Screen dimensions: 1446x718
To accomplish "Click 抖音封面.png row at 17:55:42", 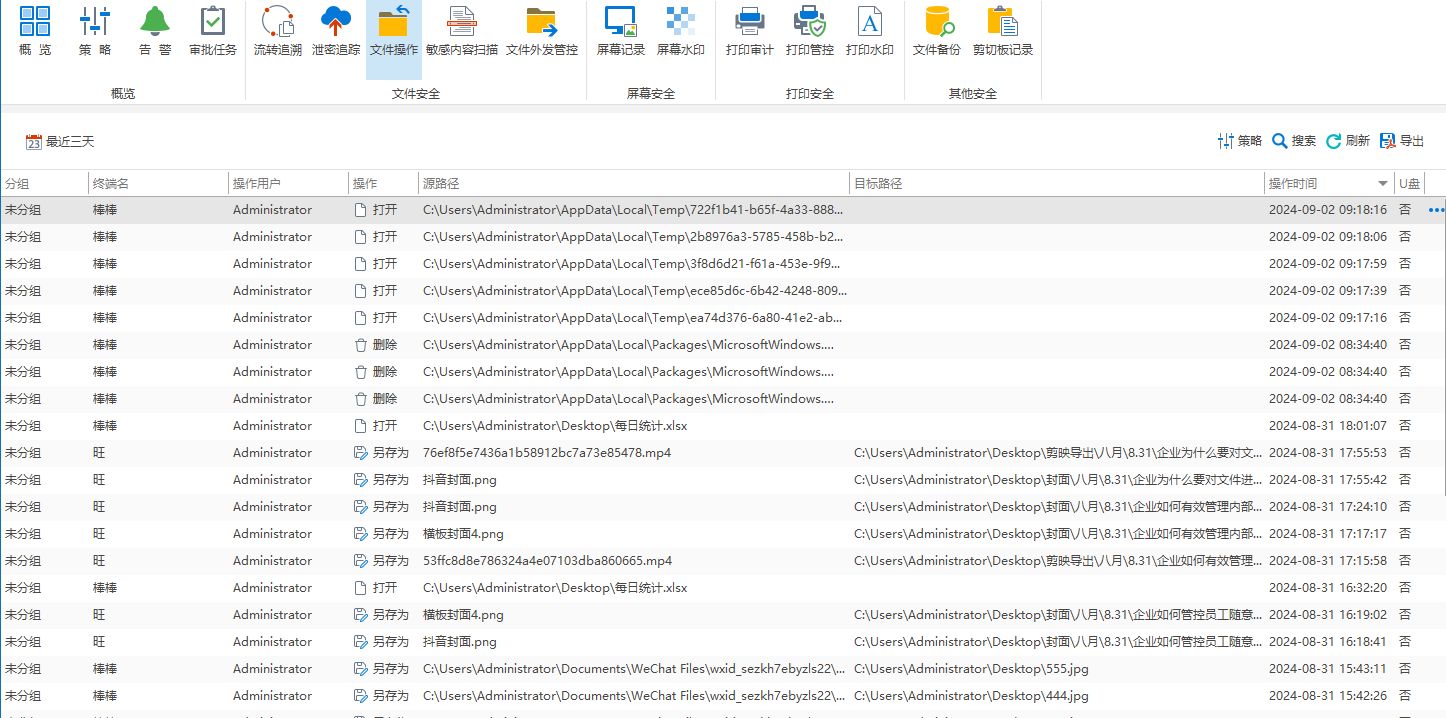I will 723,480.
